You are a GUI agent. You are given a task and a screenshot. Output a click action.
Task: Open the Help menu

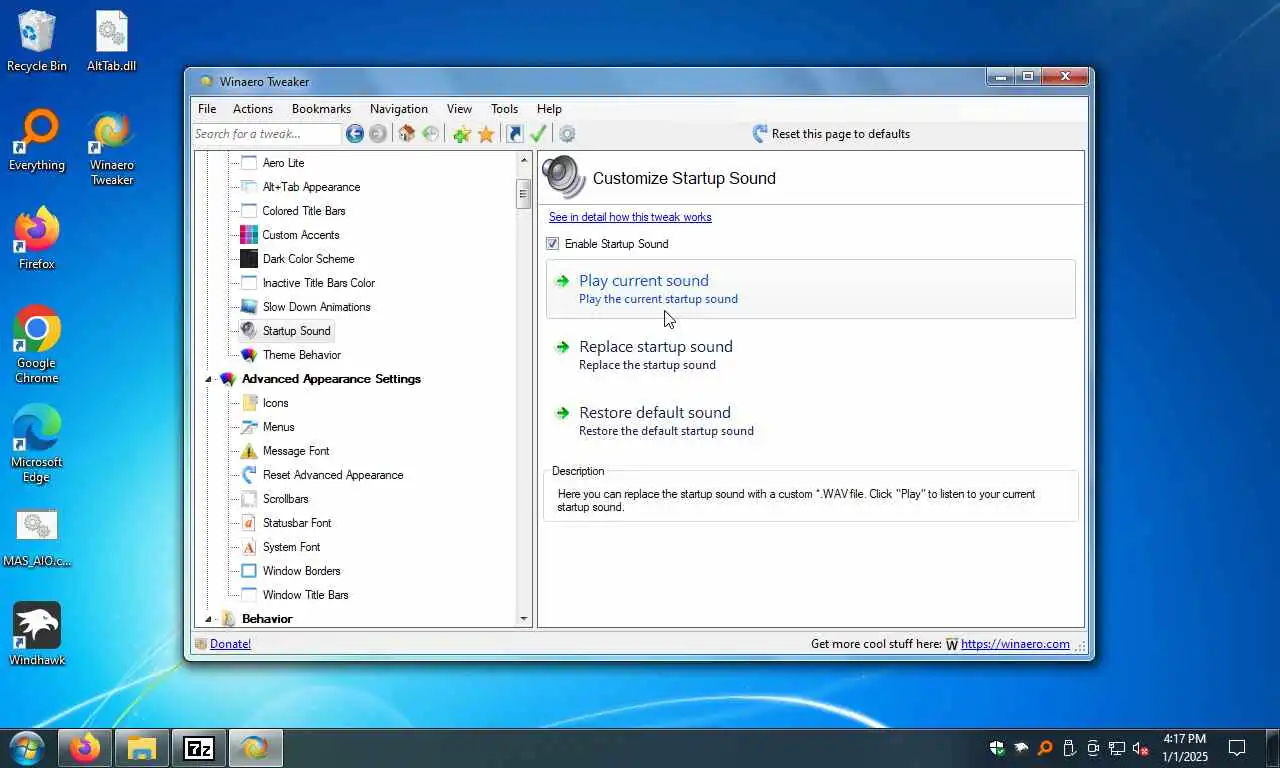tap(549, 109)
